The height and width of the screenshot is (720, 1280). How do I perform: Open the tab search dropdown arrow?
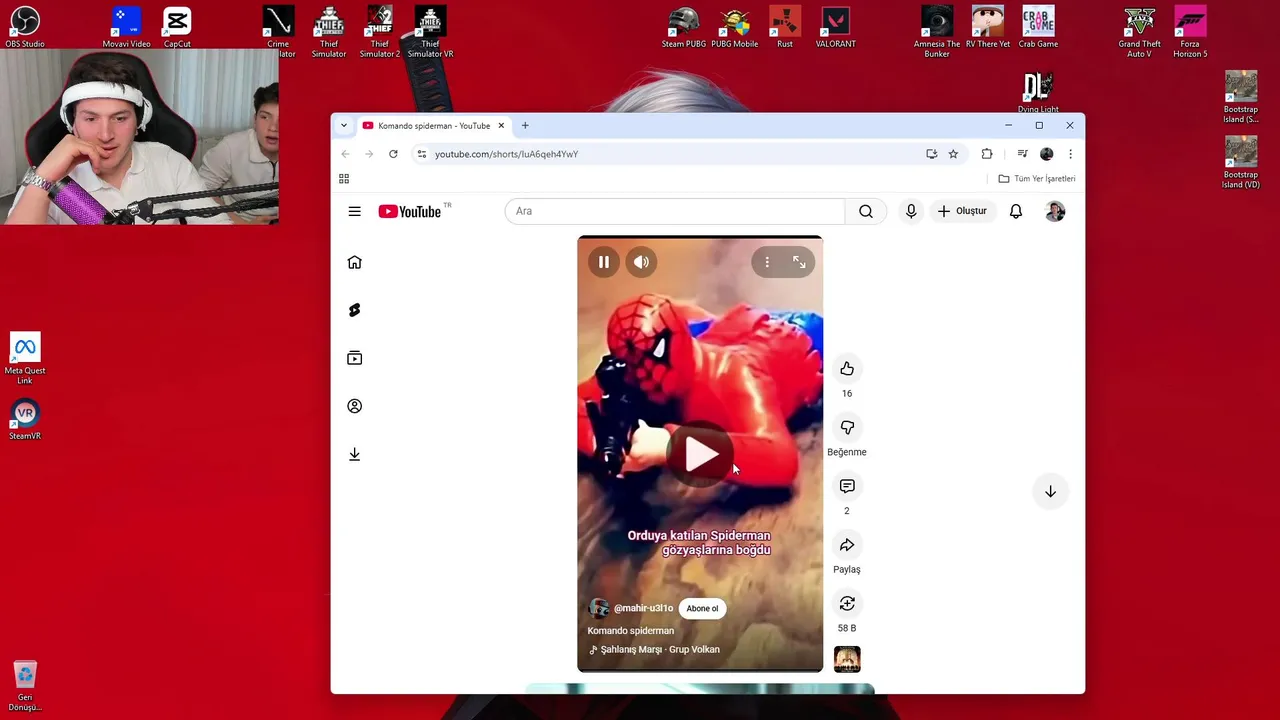pos(344,126)
